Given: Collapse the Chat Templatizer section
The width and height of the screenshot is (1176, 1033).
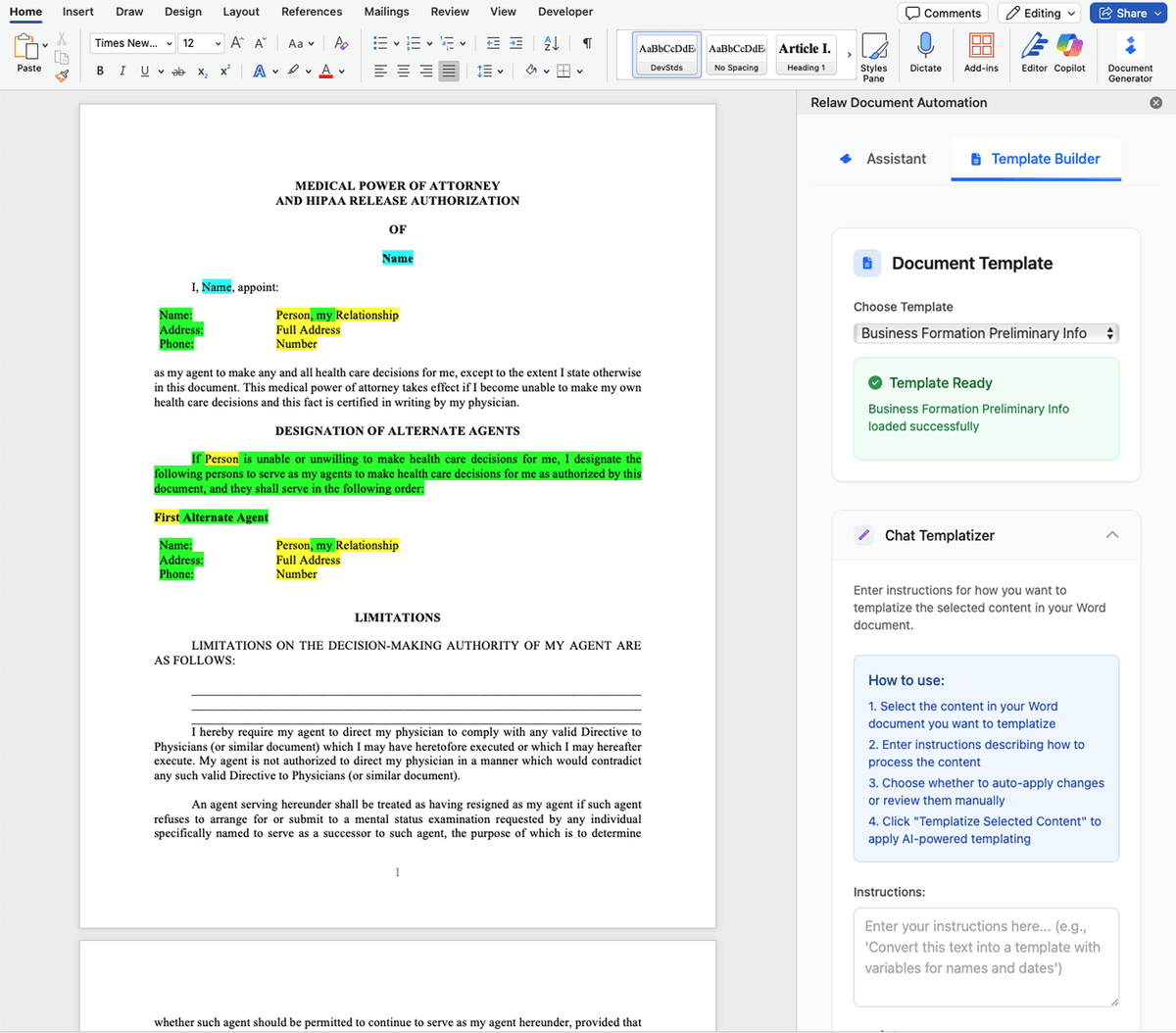Looking at the screenshot, I should click(1111, 535).
